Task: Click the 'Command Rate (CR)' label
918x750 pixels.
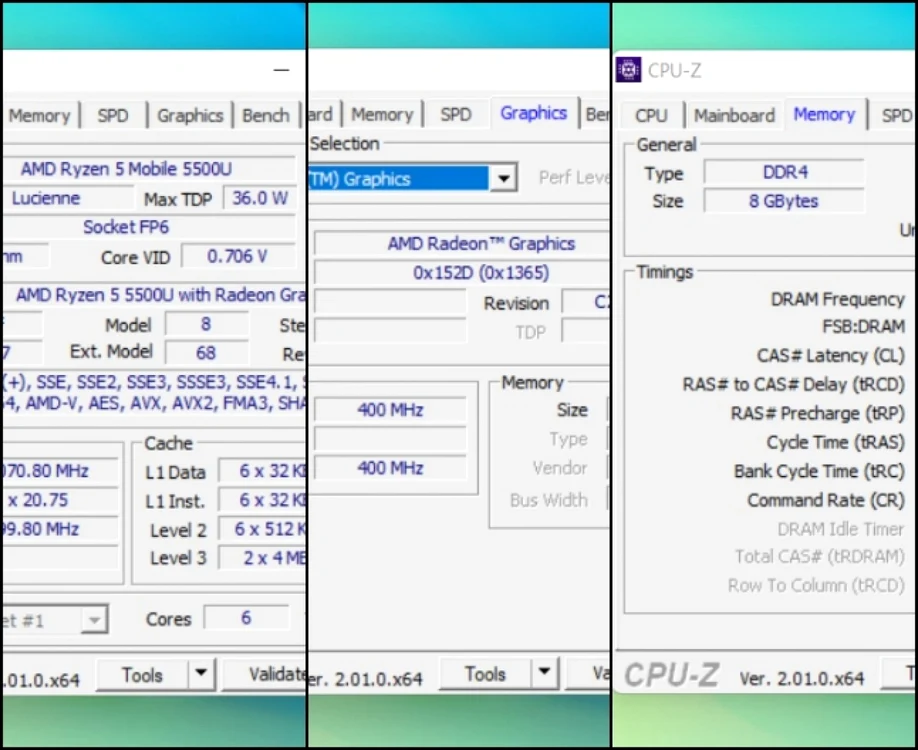Action: pyautogui.click(x=826, y=500)
